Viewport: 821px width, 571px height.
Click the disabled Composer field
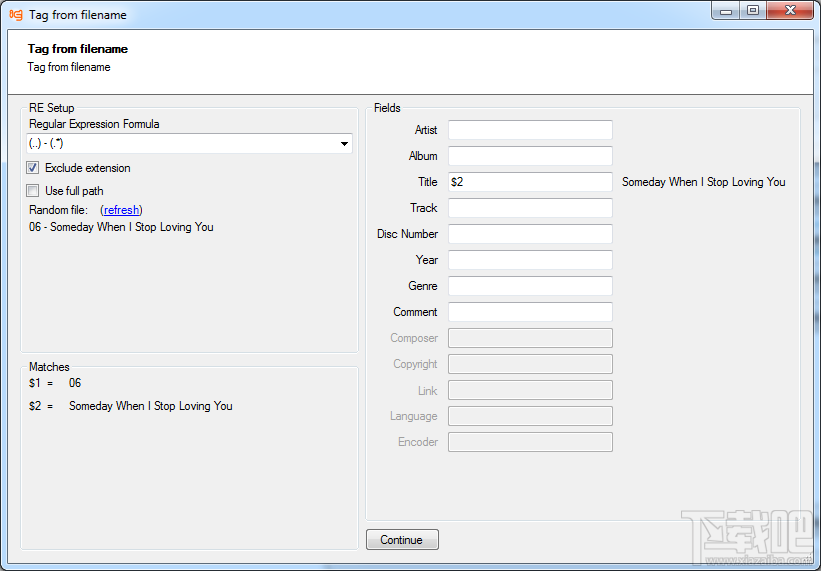pyautogui.click(x=530, y=338)
